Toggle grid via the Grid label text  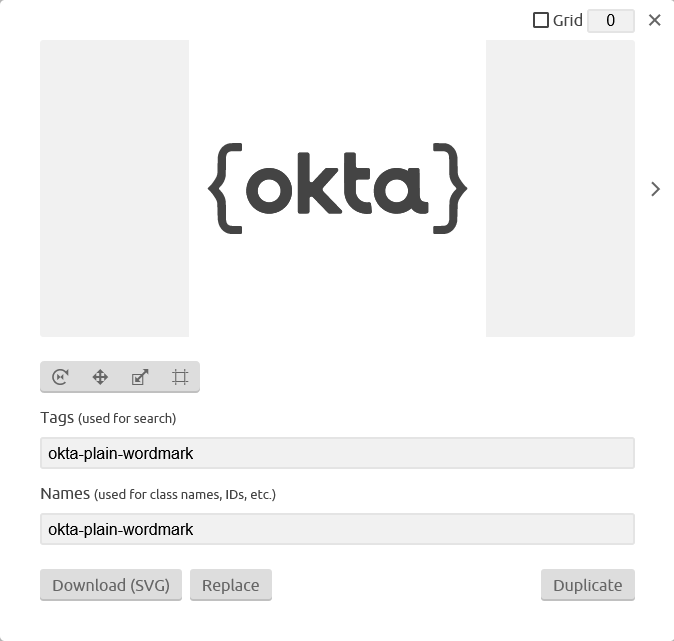click(x=568, y=20)
